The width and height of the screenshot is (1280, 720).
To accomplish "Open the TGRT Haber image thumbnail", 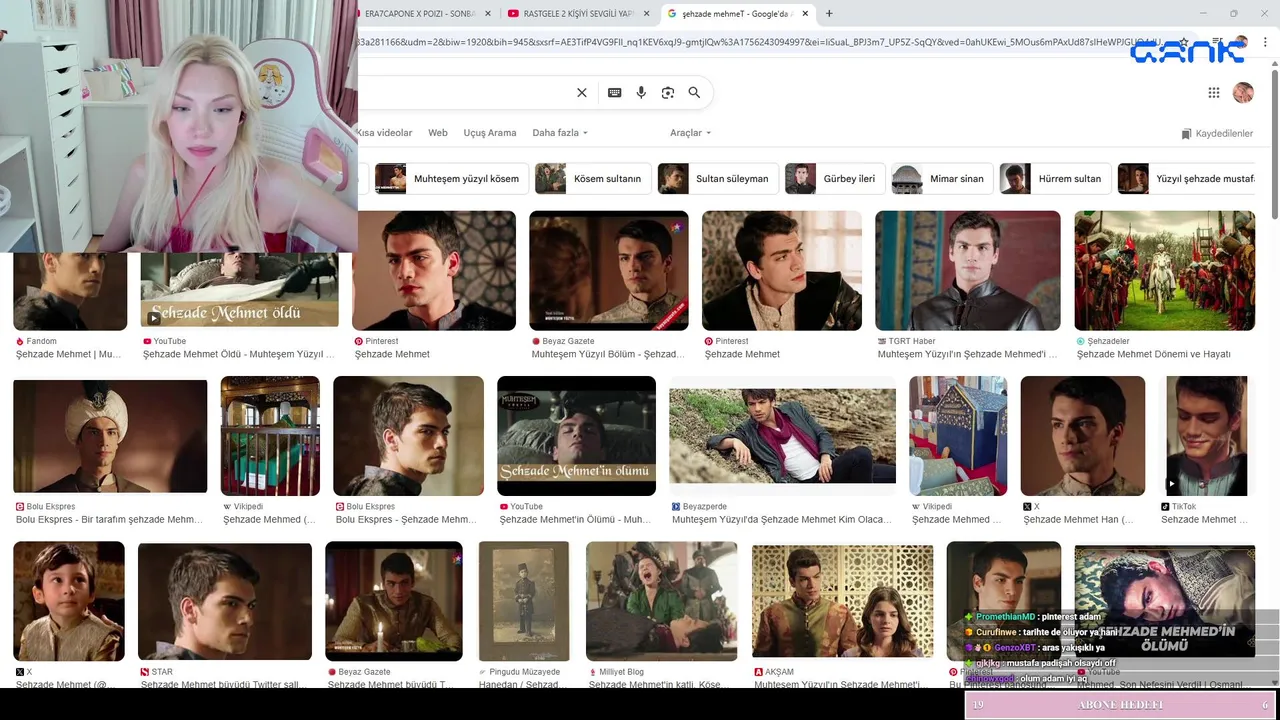I will 968,270.
